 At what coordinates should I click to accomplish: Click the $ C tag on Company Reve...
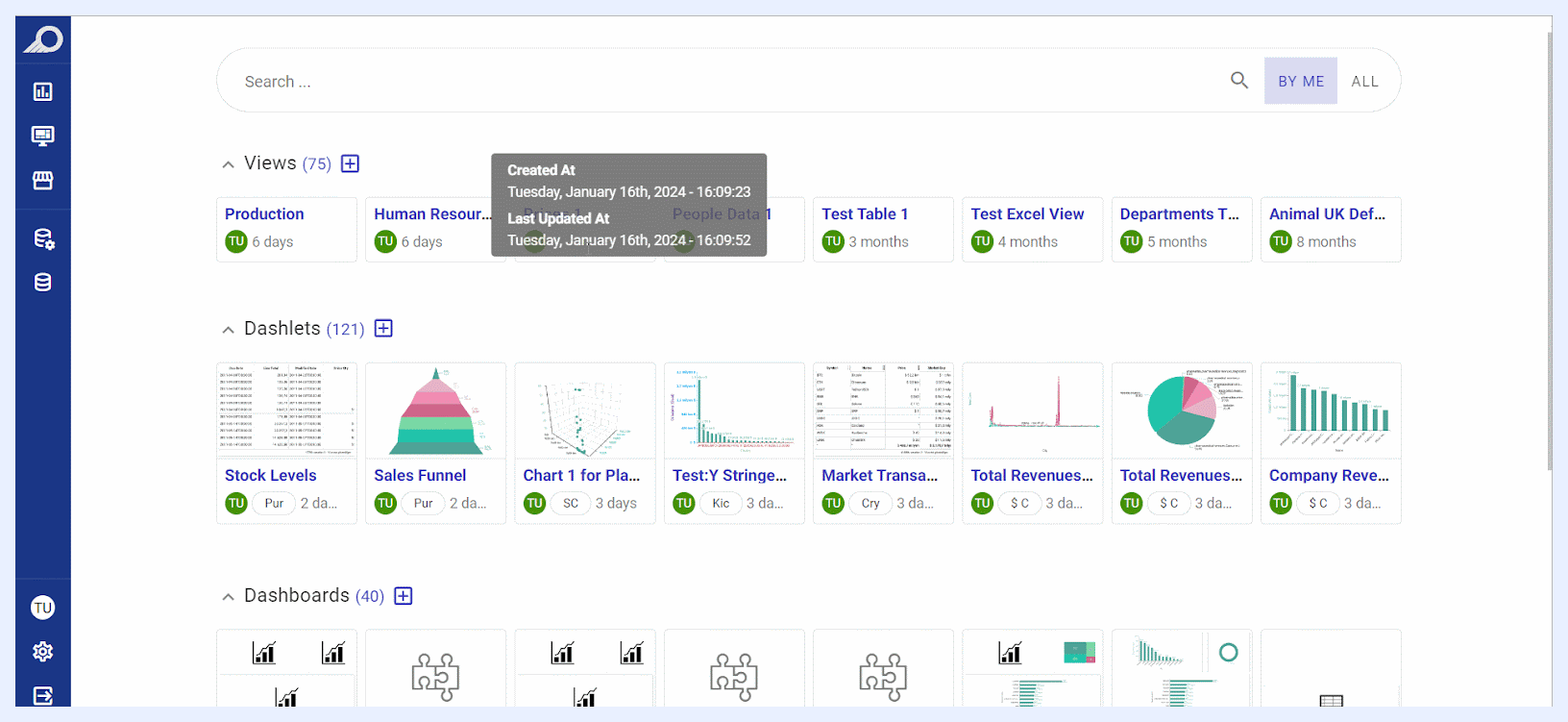(1318, 503)
